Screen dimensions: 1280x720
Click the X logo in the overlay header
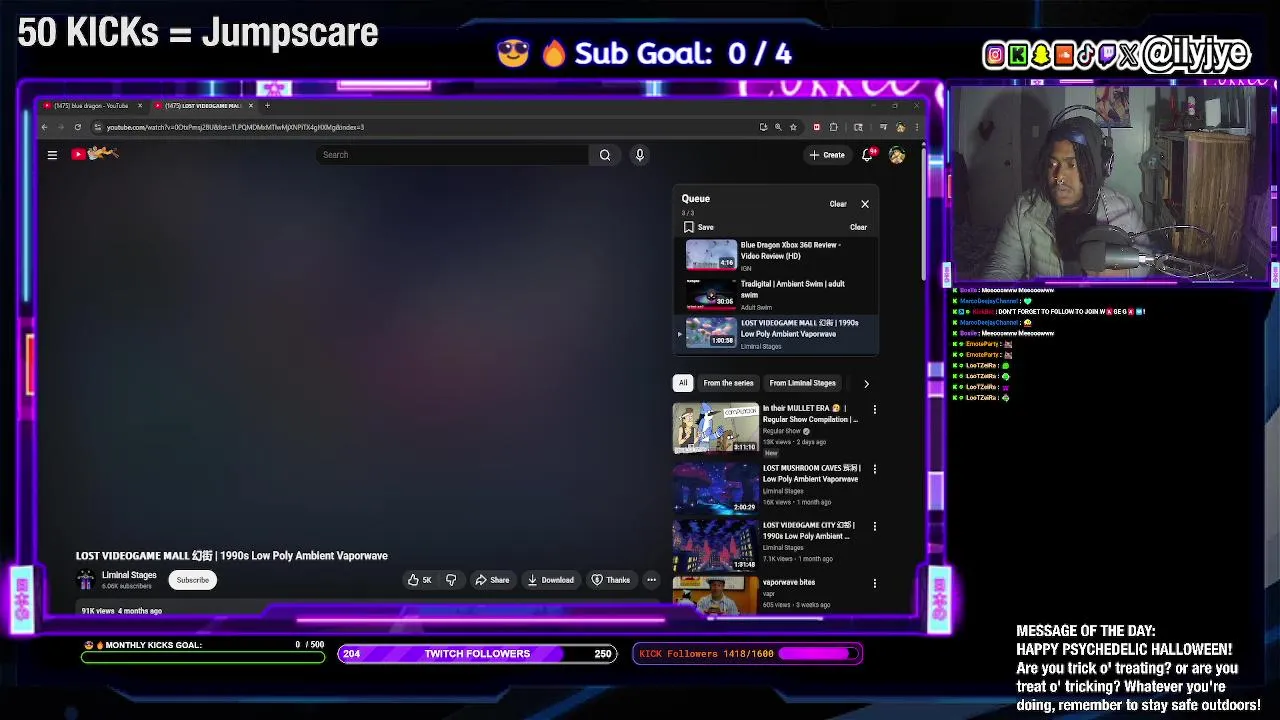pyautogui.click(x=1128, y=56)
